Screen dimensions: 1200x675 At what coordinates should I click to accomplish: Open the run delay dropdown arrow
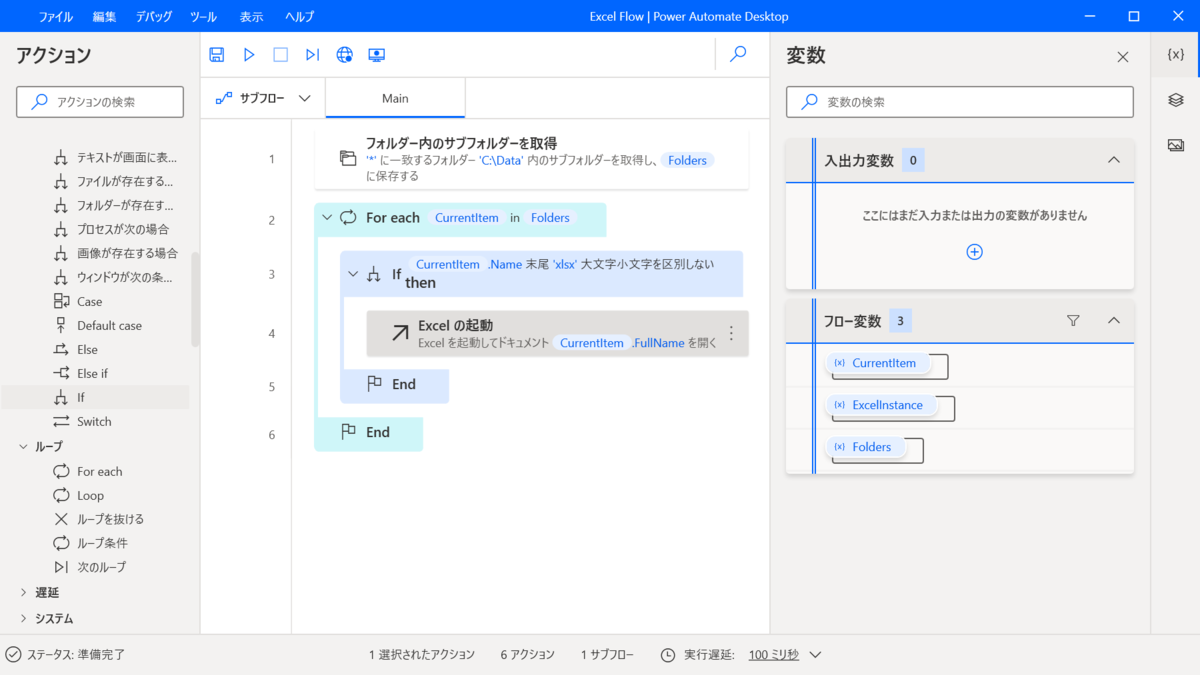click(x=815, y=655)
